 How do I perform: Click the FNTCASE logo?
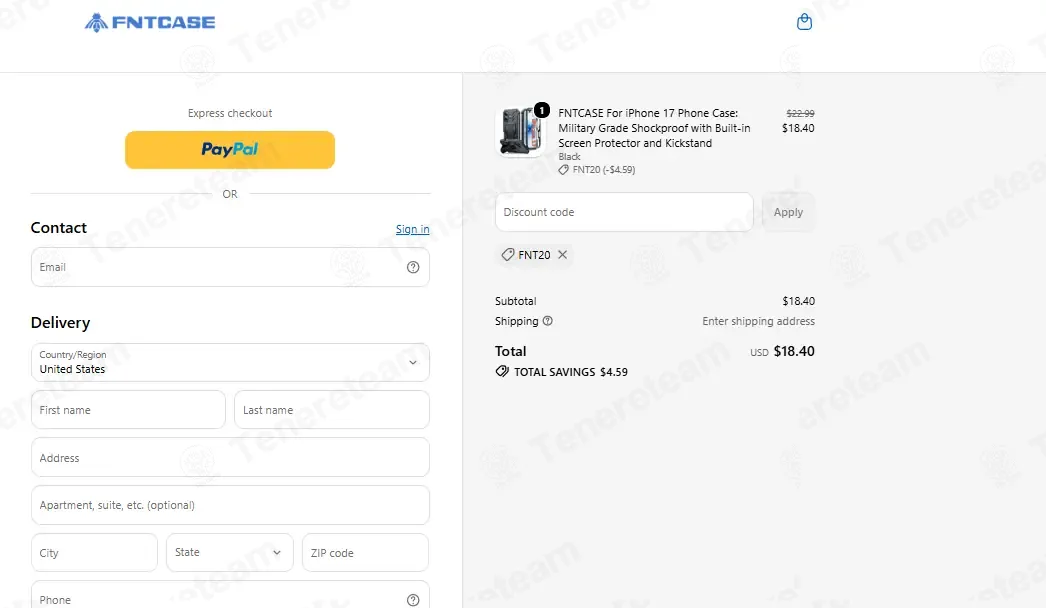(x=149, y=23)
